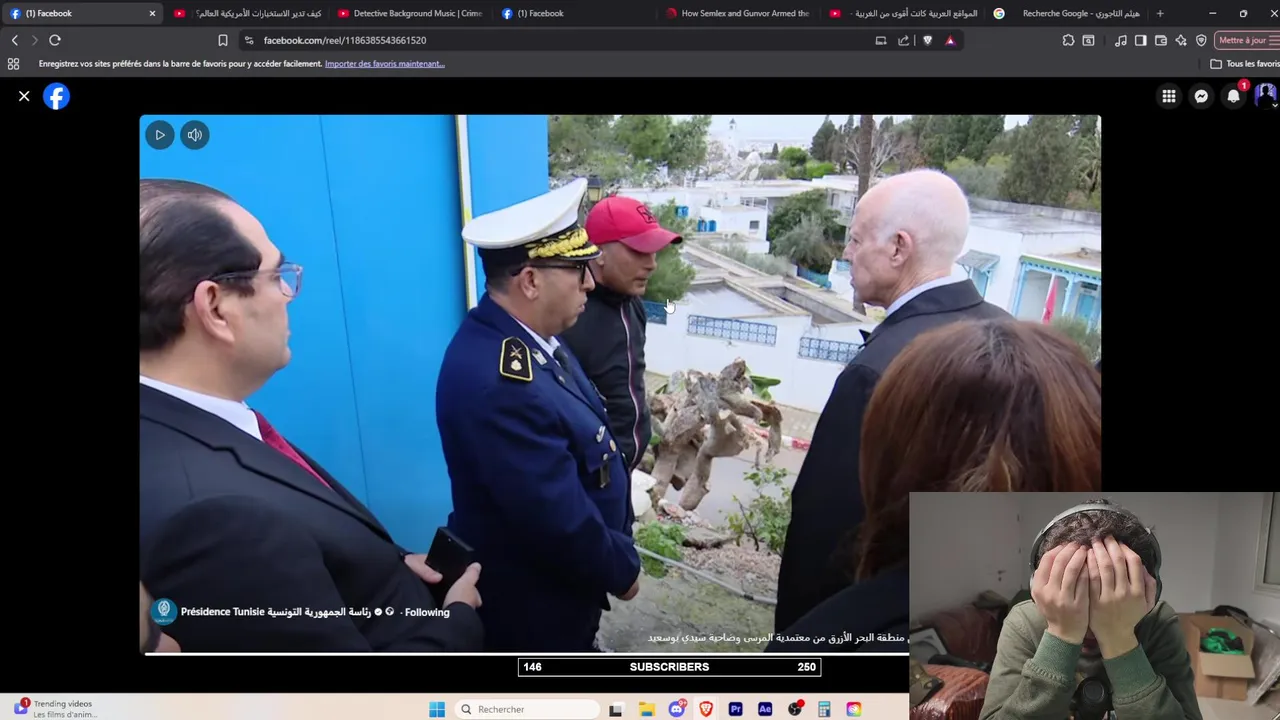The image size is (1280, 720).
Task: Mute the reel audio
Action: coord(195,135)
